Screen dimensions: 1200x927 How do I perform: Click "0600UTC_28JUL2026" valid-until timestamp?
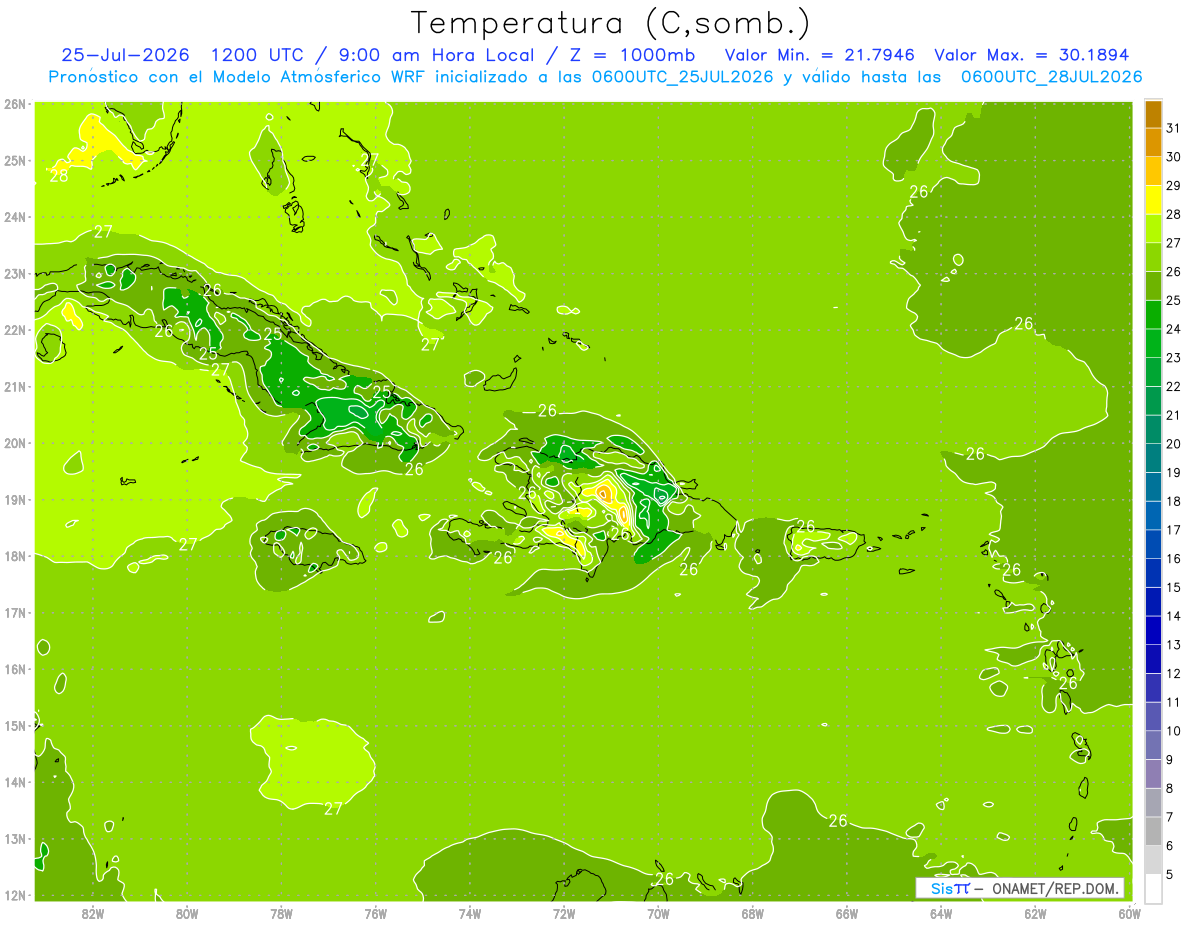point(1052,77)
